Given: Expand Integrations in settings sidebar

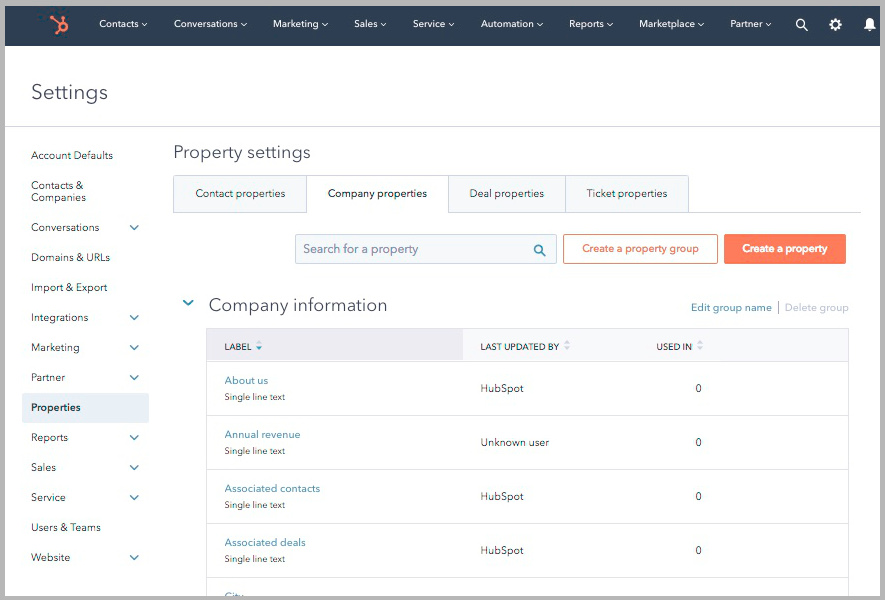Looking at the screenshot, I should (134, 318).
